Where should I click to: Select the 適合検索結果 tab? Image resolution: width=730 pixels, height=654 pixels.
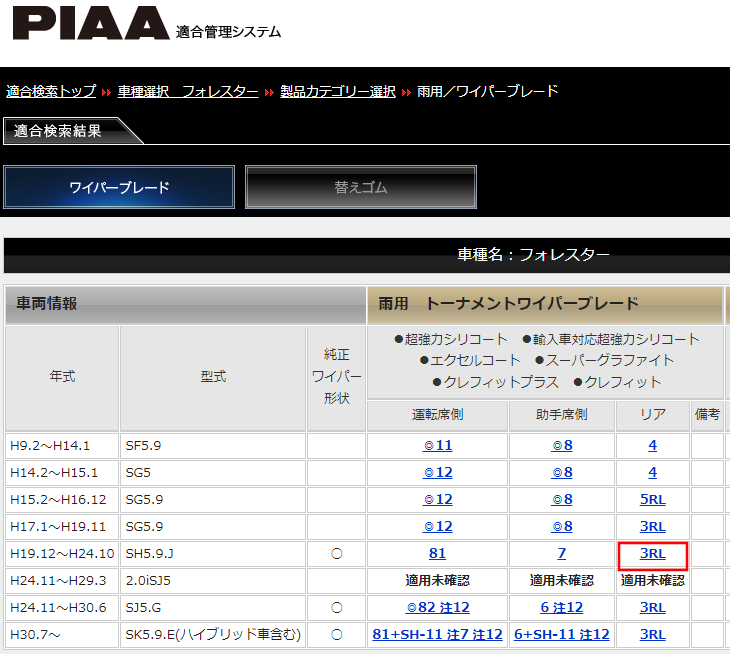click(x=58, y=131)
